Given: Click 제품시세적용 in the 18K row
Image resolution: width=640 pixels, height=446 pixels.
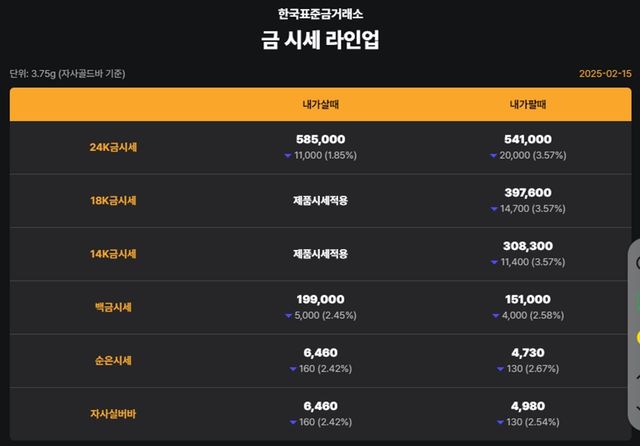Looking at the screenshot, I should [321, 200].
